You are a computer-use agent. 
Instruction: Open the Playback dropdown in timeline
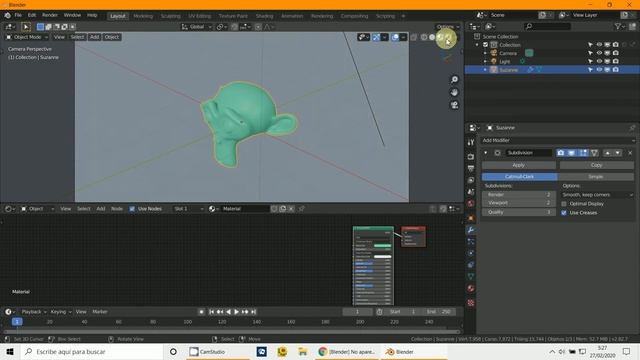(33, 312)
